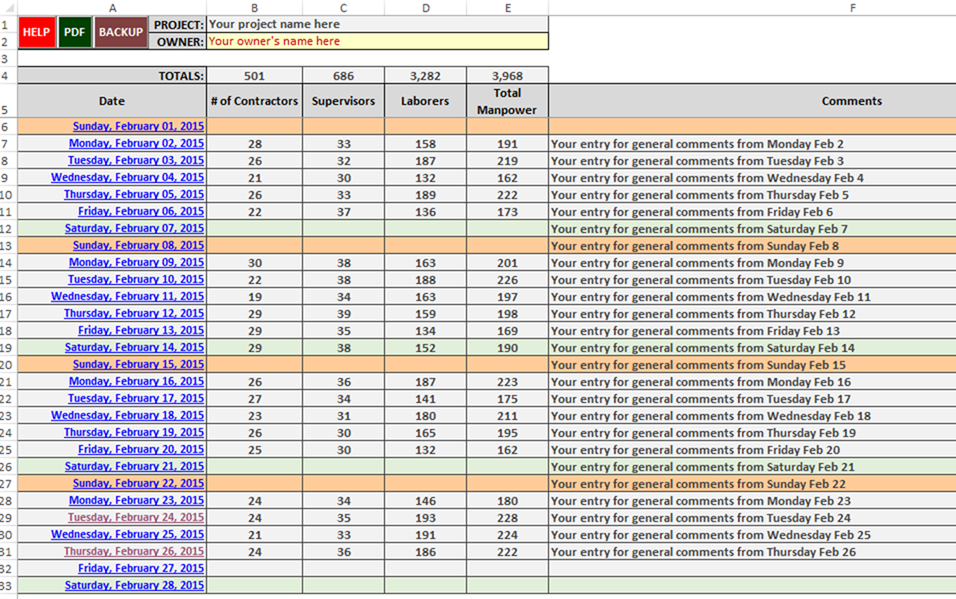Open the Friday, February 27, 2015 link
This screenshot has width=956, height=599.
[141, 569]
